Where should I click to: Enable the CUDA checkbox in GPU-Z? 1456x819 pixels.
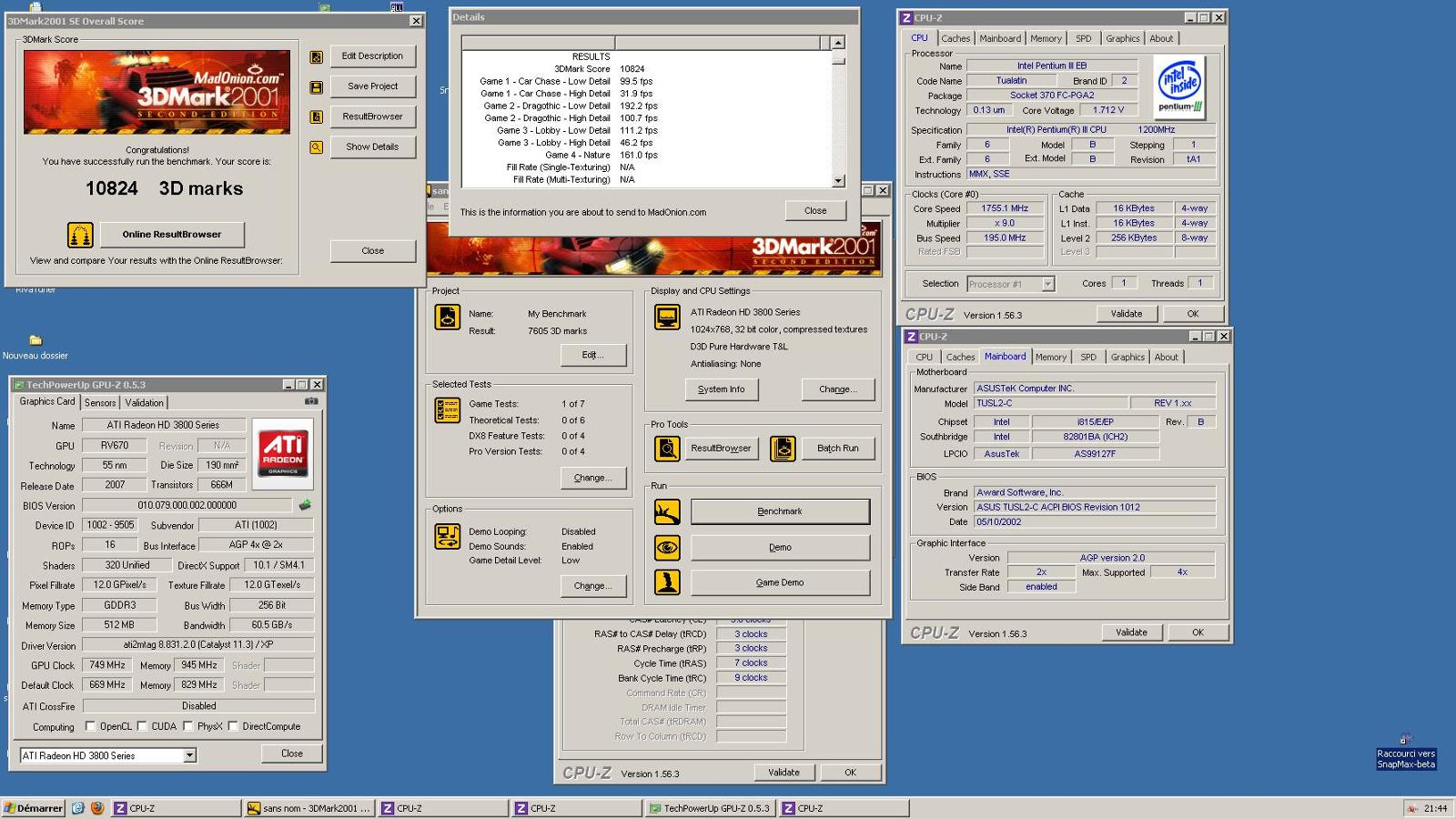coord(141,726)
